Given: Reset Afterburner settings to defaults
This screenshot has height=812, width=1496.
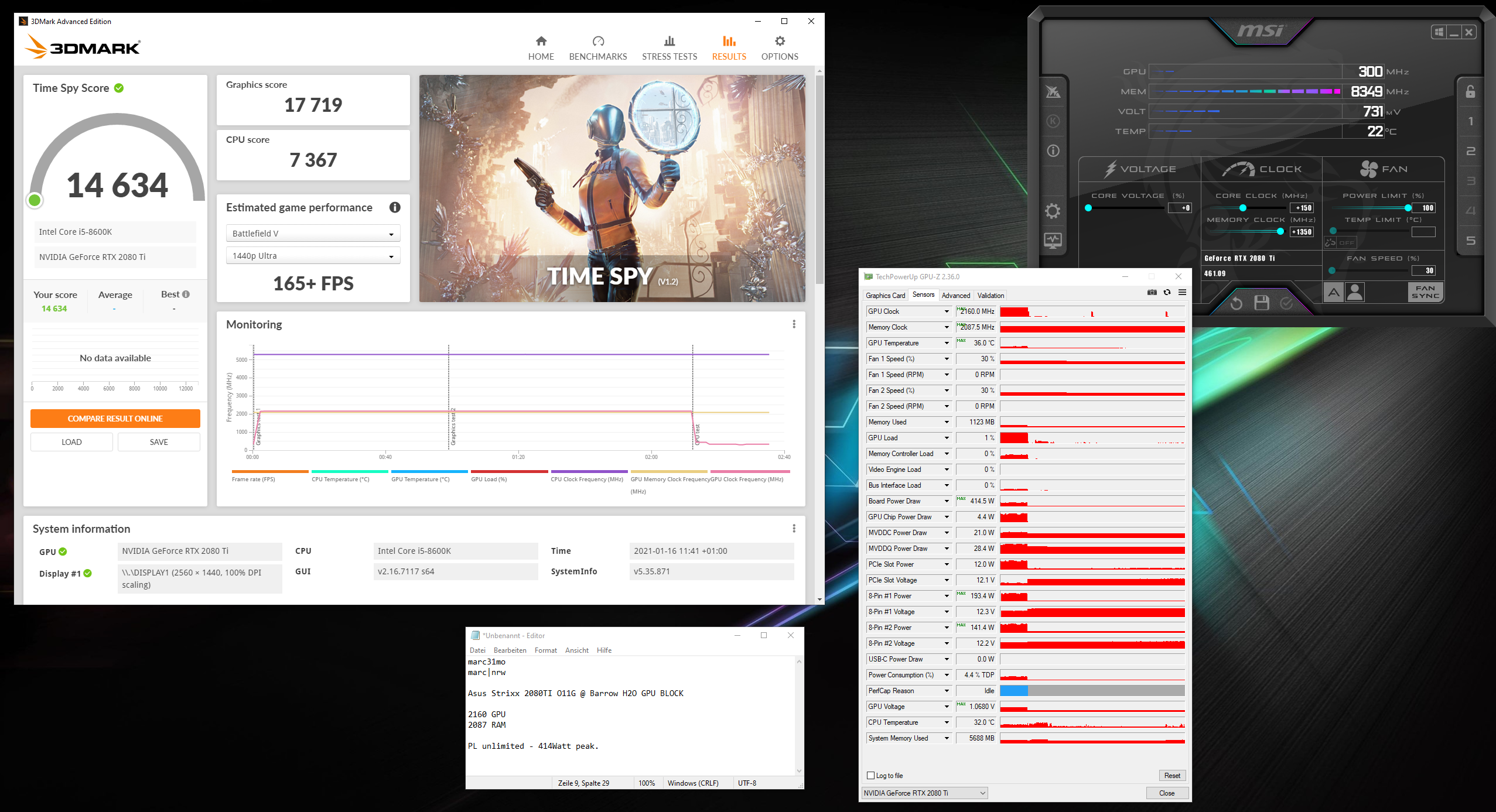Looking at the screenshot, I should coord(1236,303).
